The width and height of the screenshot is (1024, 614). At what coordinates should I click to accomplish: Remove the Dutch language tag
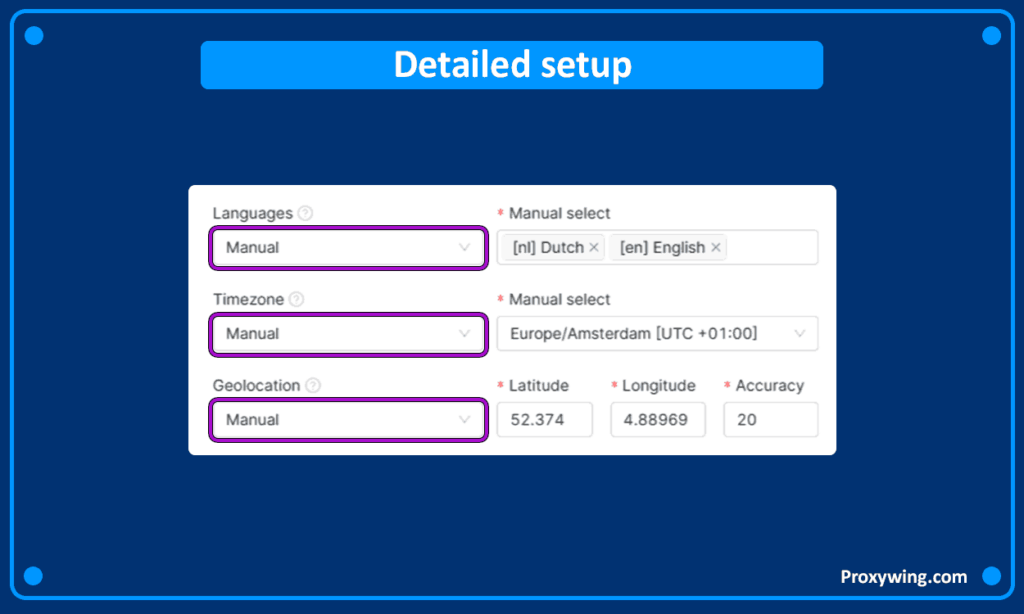click(594, 248)
